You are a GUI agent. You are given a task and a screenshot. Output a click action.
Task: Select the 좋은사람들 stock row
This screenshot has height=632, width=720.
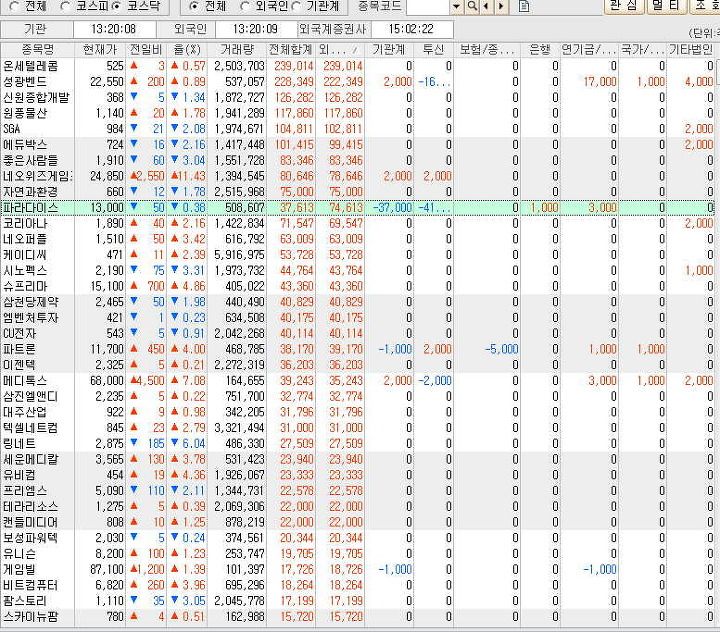point(358,160)
